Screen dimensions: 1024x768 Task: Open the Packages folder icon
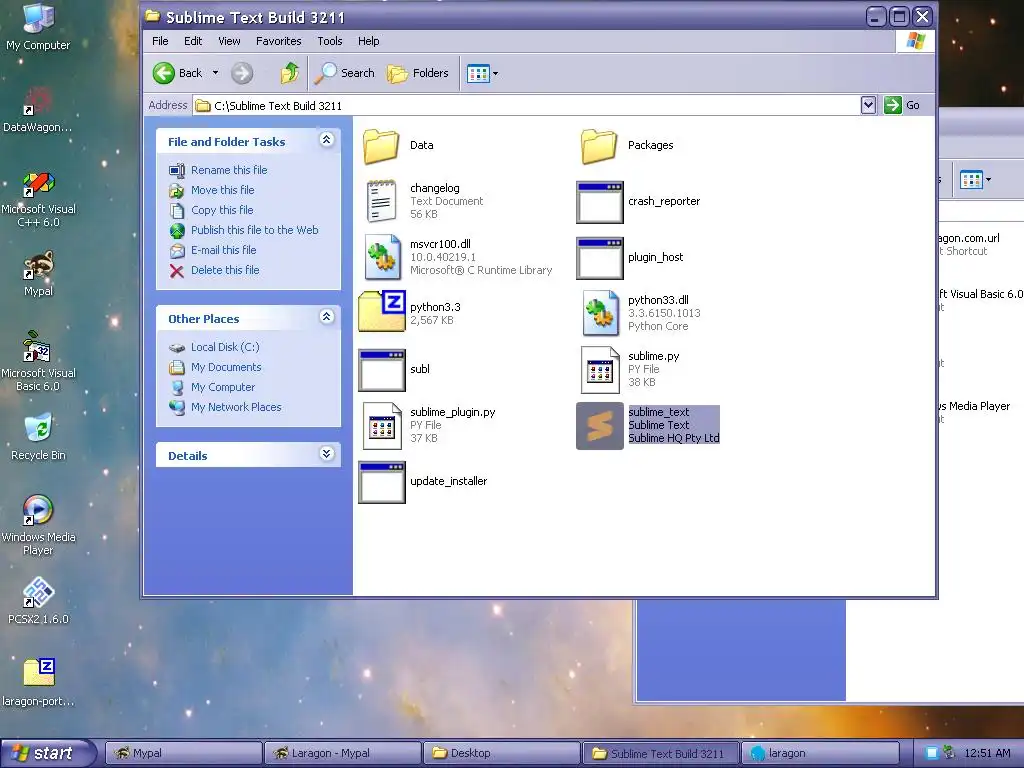click(599, 146)
